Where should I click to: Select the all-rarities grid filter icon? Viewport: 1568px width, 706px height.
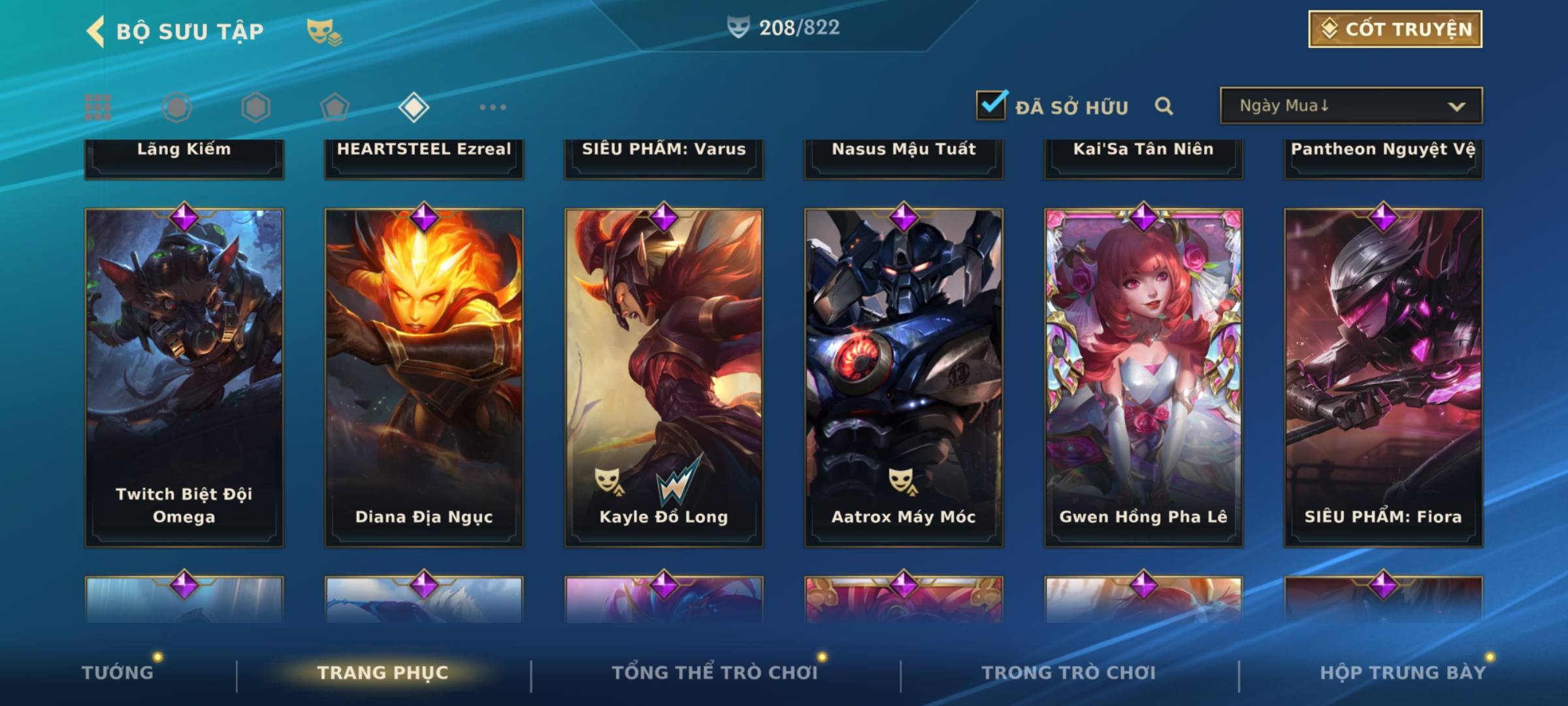point(98,107)
